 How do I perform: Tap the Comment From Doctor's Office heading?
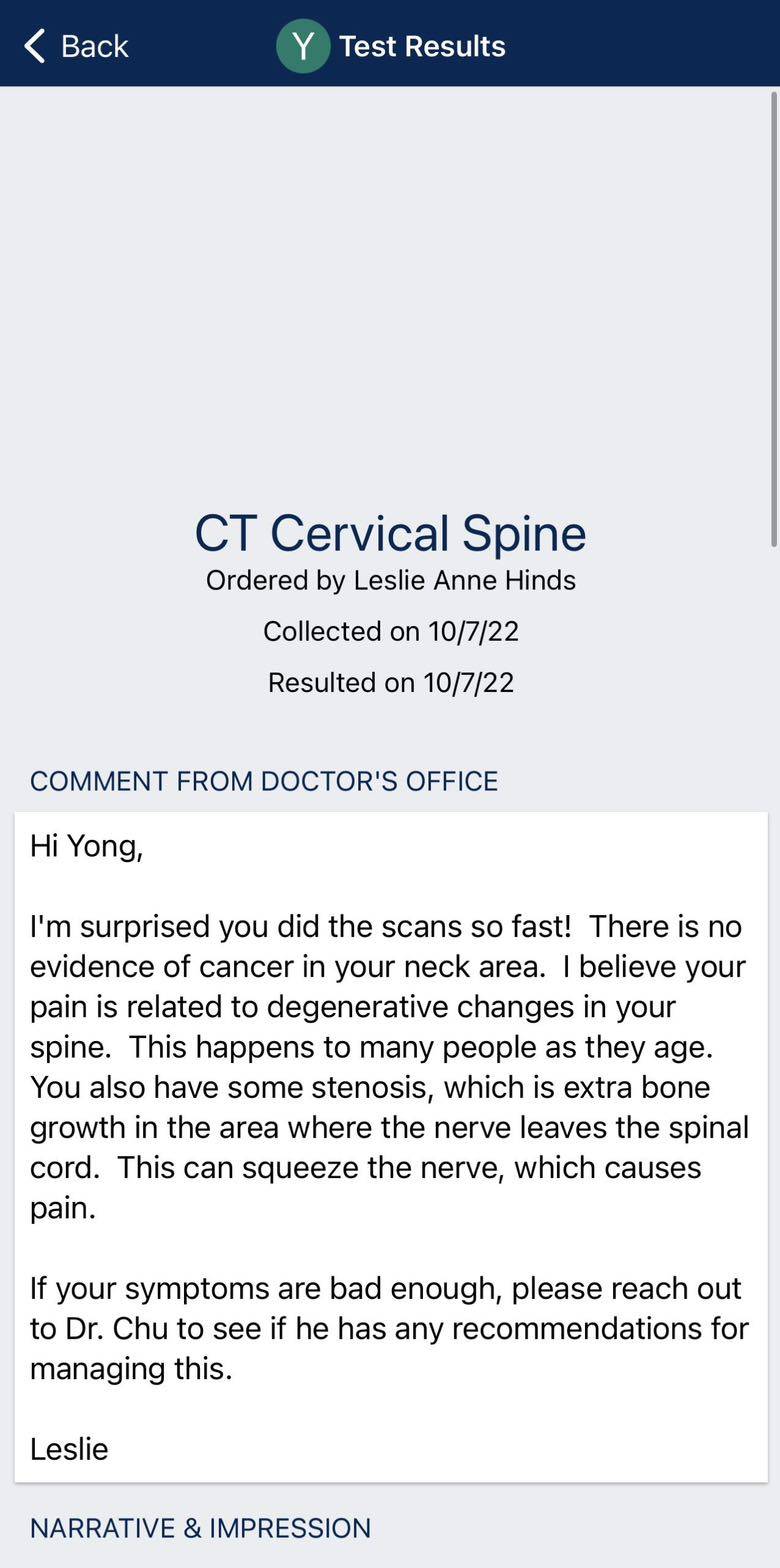[x=264, y=781]
